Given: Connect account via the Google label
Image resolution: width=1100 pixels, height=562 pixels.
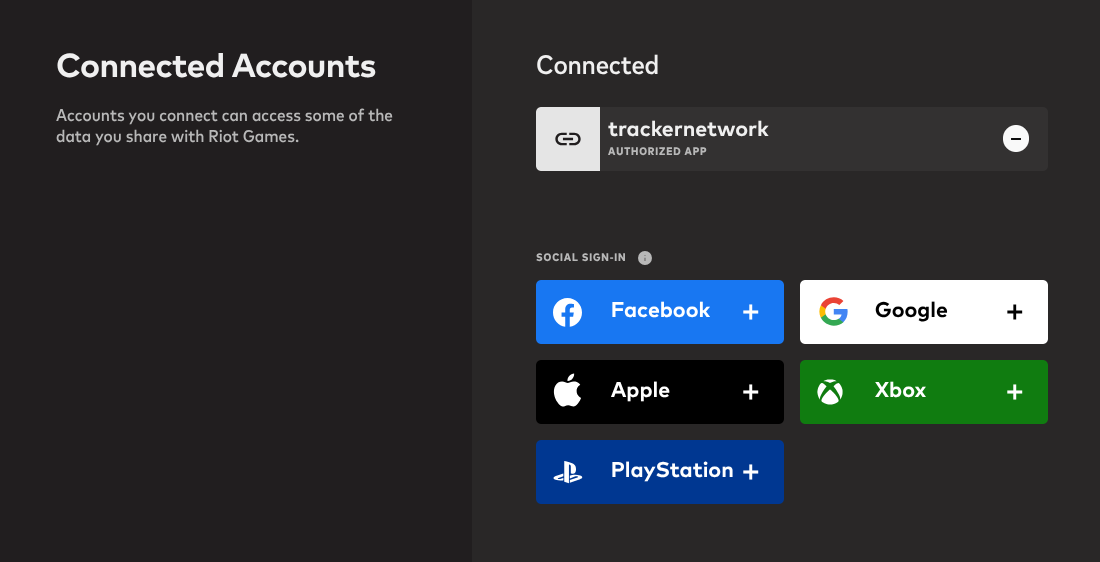Looking at the screenshot, I should (x=910, y=311).
